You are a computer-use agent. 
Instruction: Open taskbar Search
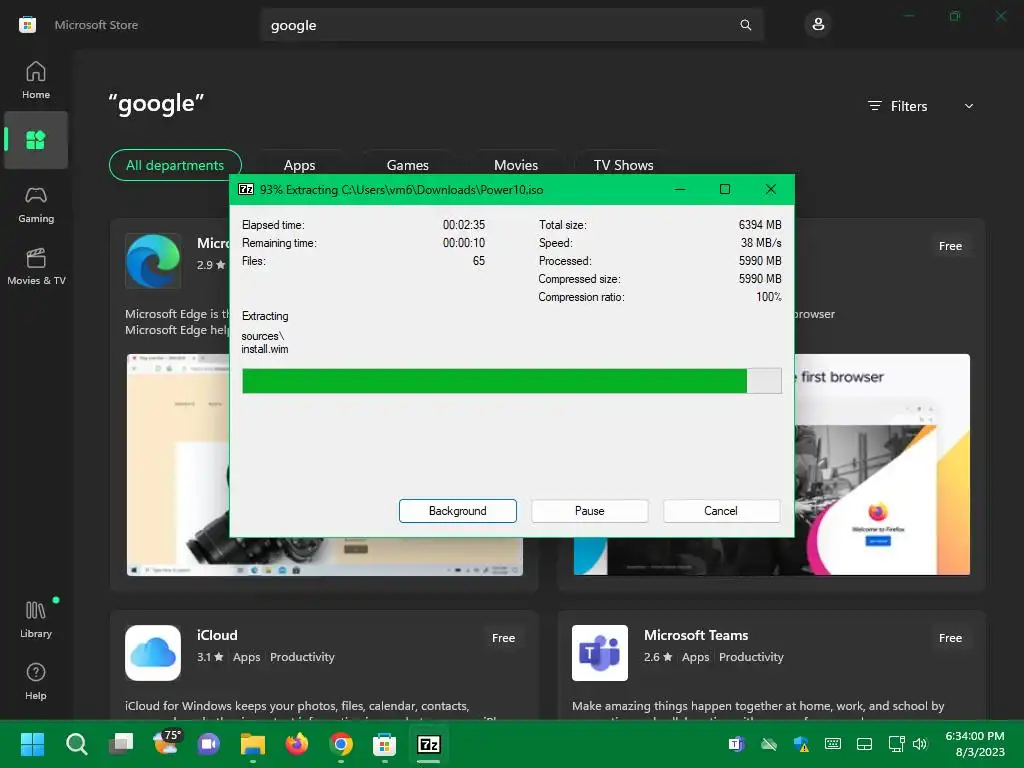[x=76, y=744]
